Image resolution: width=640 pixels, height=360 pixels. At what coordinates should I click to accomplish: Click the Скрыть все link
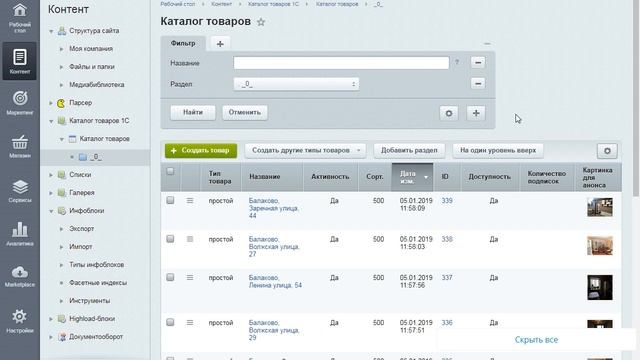(536, 340)
